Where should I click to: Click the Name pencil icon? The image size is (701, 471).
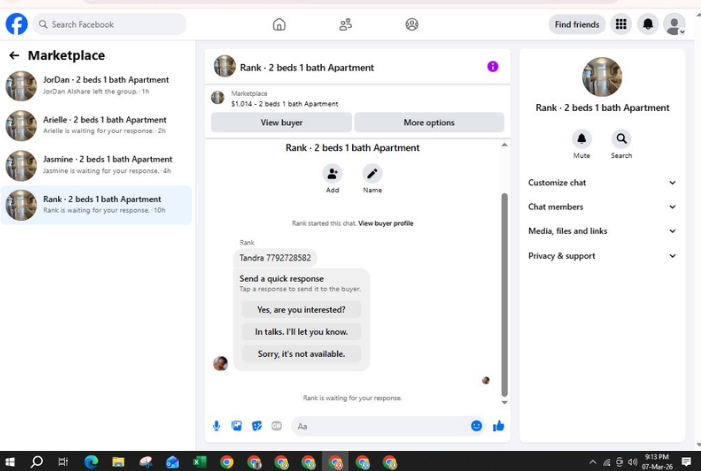tap(372, 174)
